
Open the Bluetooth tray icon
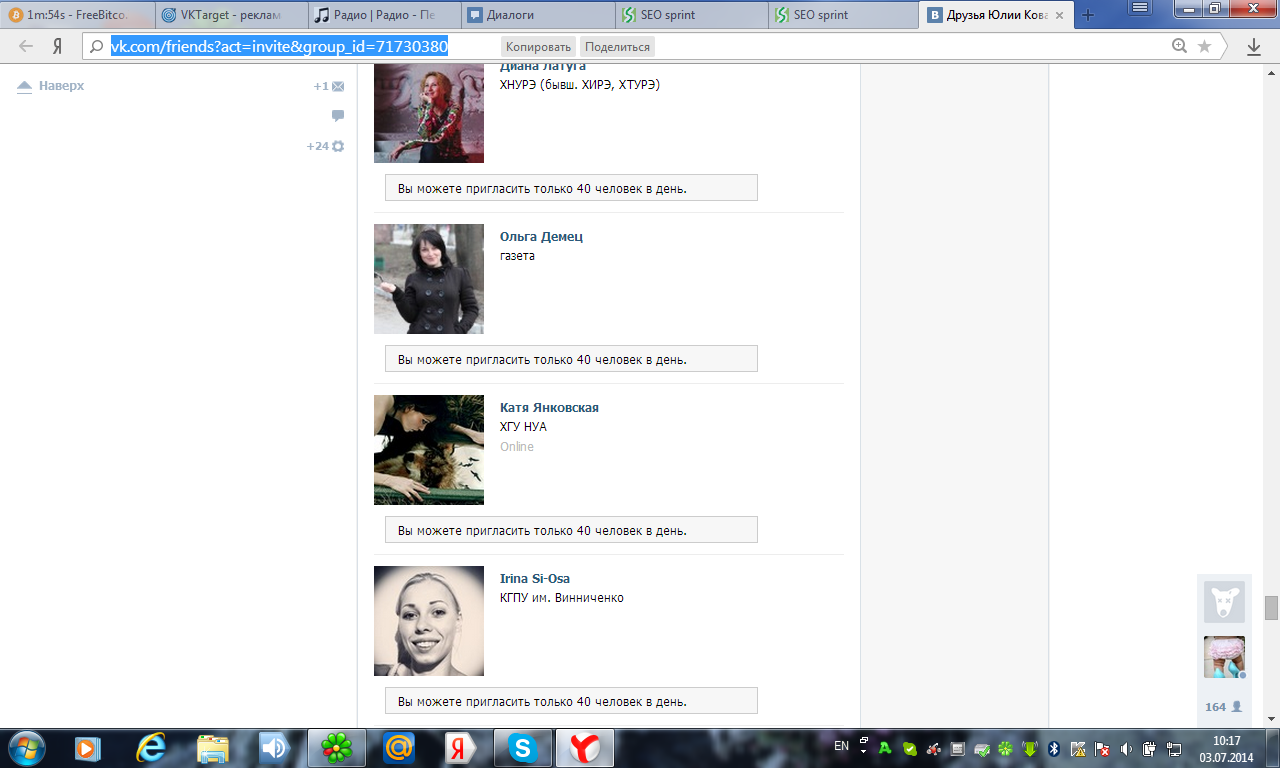(x=1053, y=748)
